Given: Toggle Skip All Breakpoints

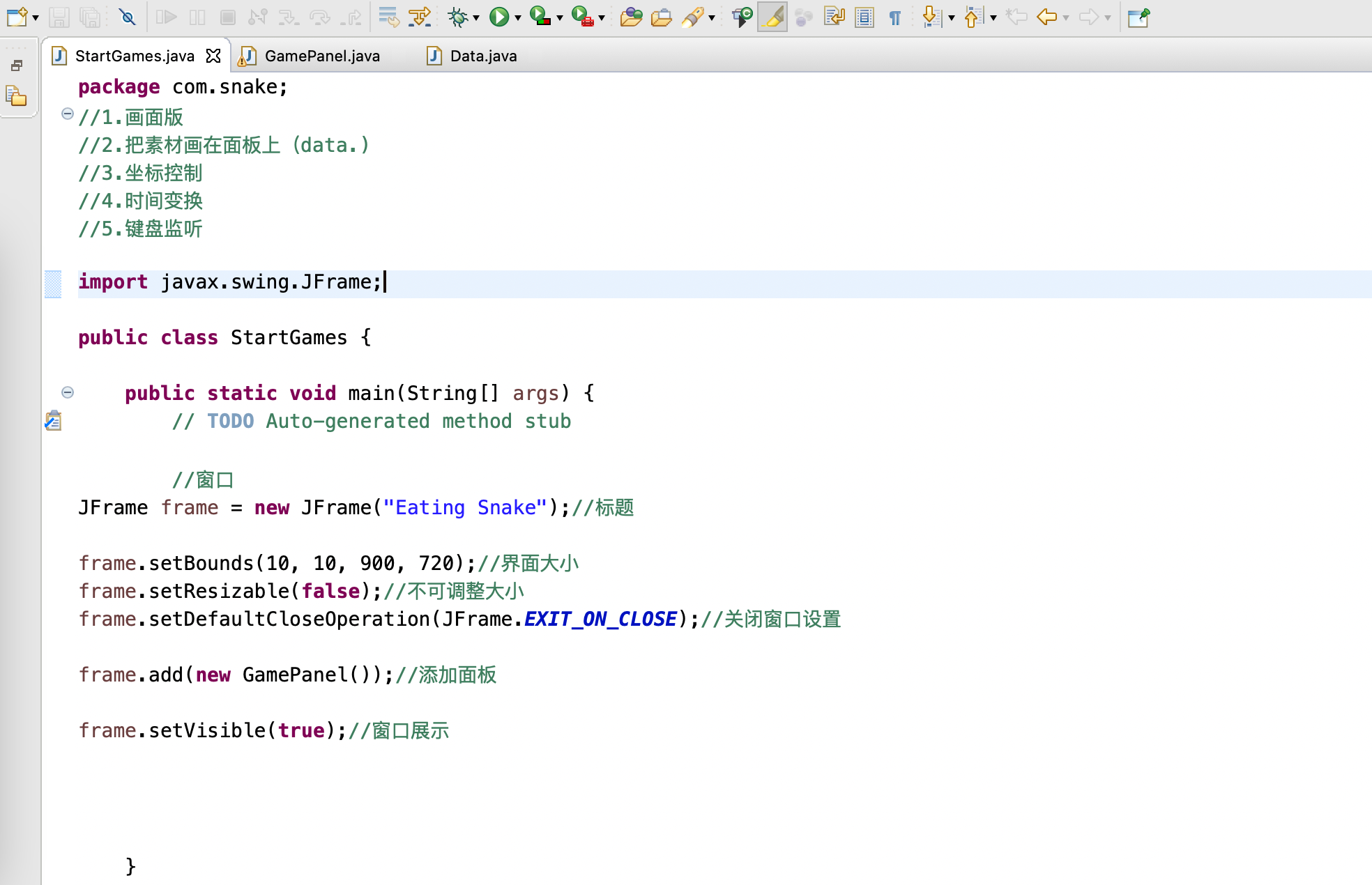Looking at the screenshot, I should 127,17.
